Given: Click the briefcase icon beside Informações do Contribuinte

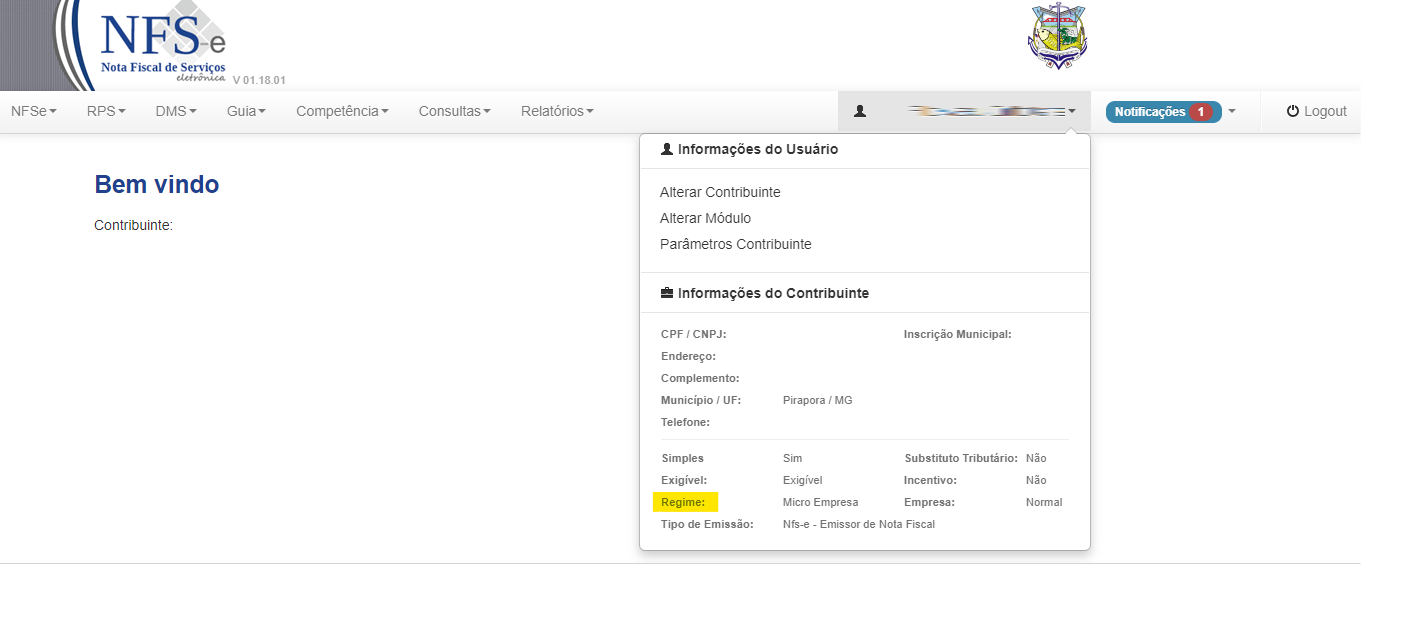Looking at the screenshot, I should pyautogui.click(x=666, y=292).
